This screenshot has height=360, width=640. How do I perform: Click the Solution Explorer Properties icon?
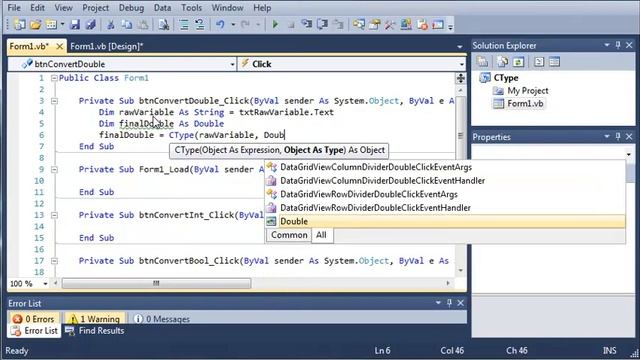pyautogui.click(x=482, y=62)
